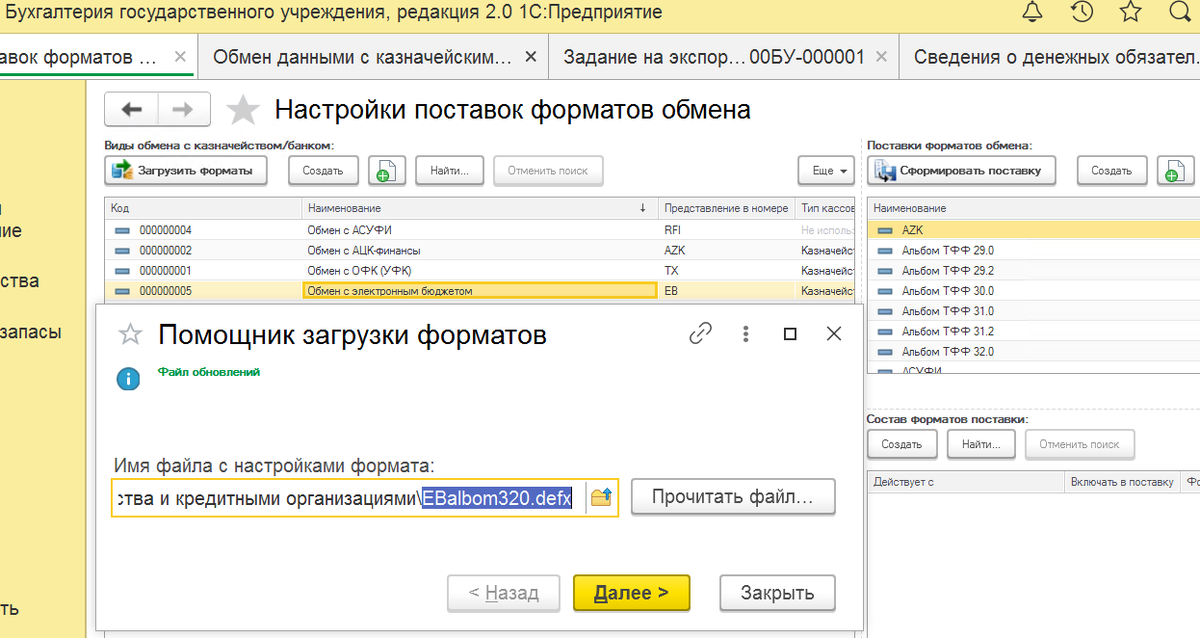1200x638 pixels.
Task: Add the Настройки поставок page to favorites
Action: (x=243, y=110)
